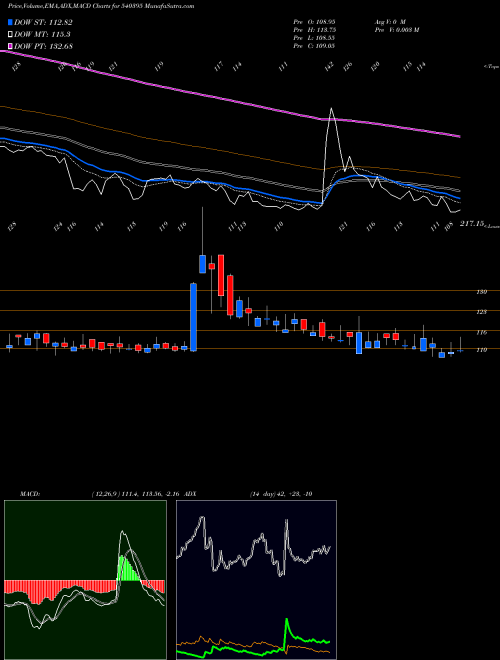Click the tallest red candle after the spike
This screenshot has width=500, height=660.
[x=221, y=275]
